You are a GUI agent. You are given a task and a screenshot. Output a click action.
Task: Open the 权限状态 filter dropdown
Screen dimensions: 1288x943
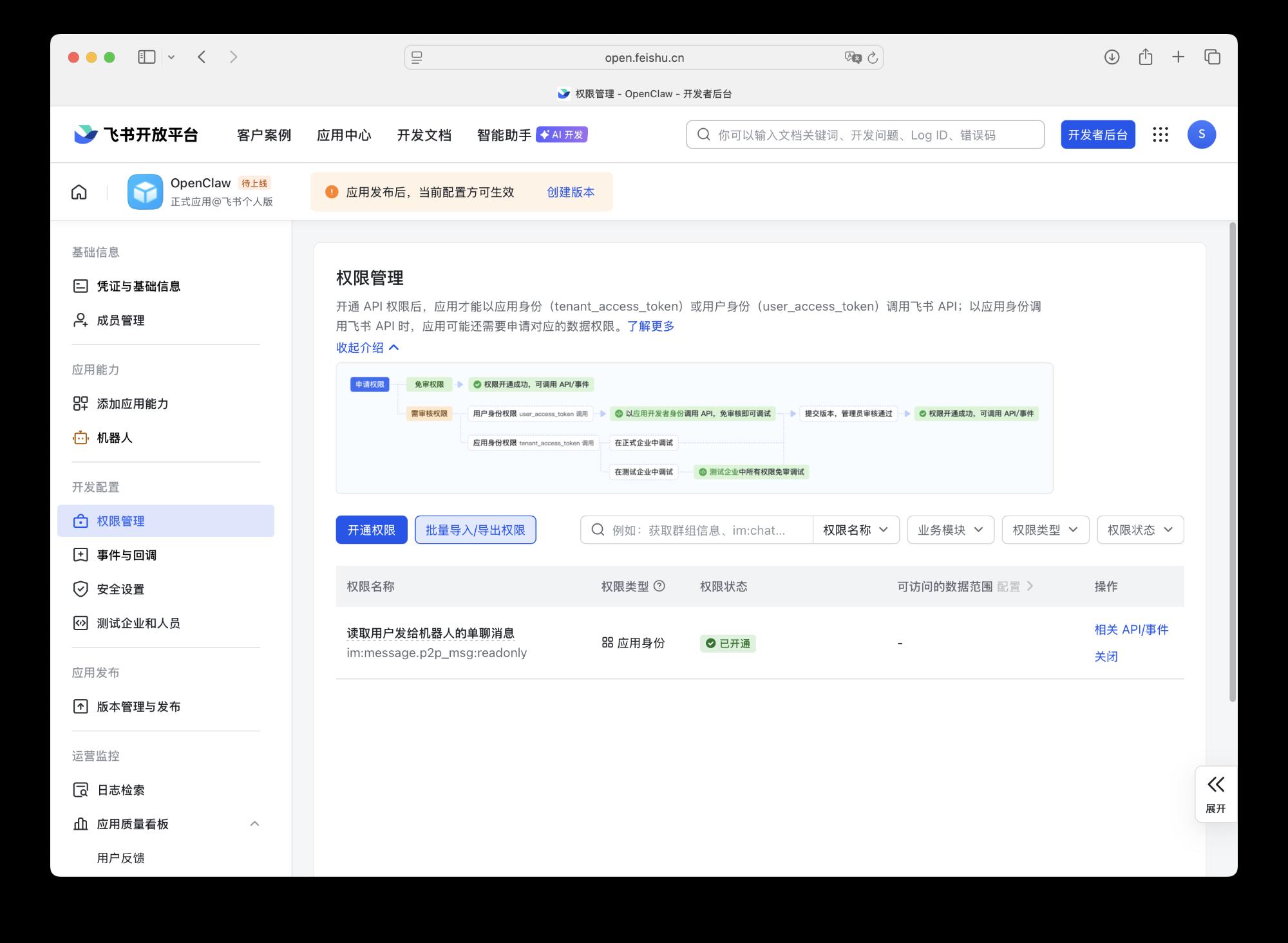1140,530
